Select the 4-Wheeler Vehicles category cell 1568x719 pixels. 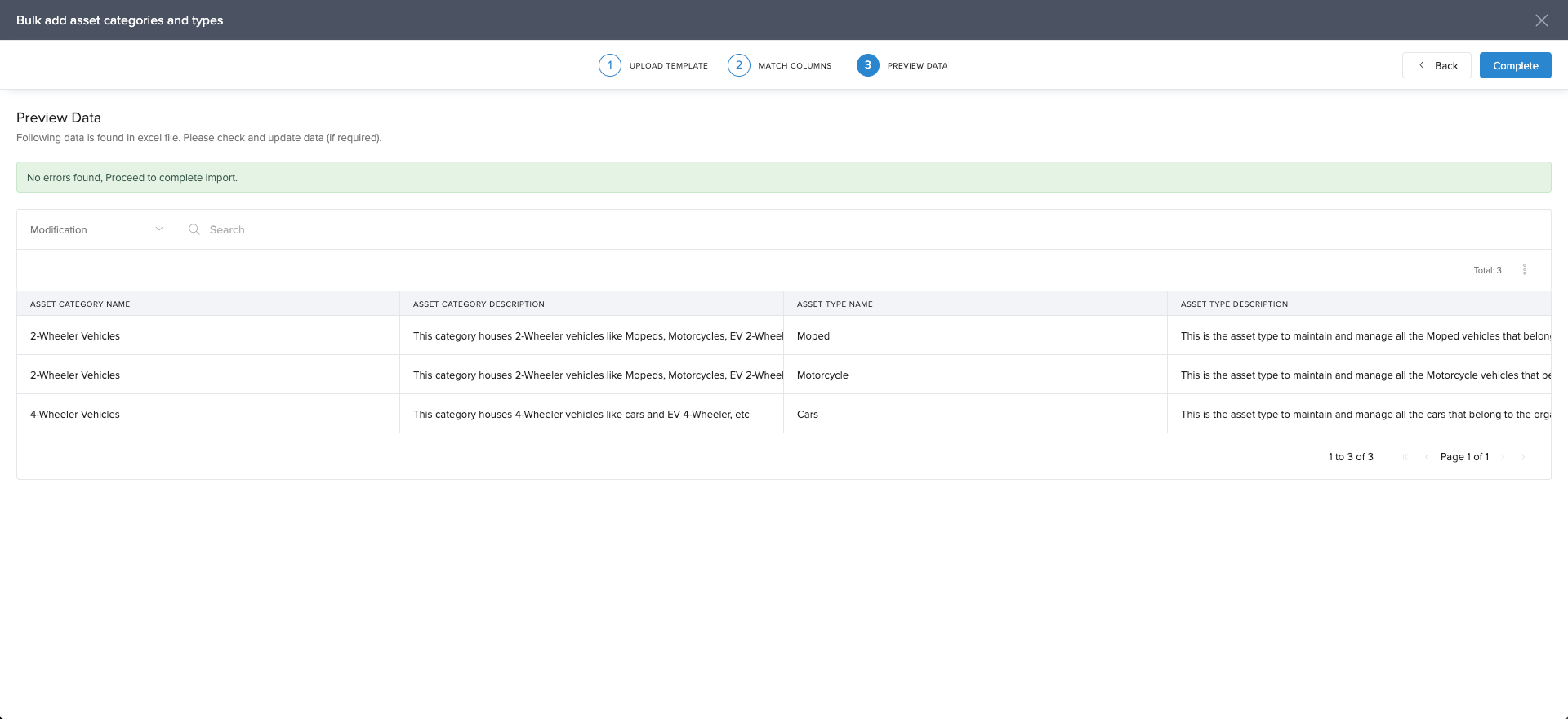[75, 414]
